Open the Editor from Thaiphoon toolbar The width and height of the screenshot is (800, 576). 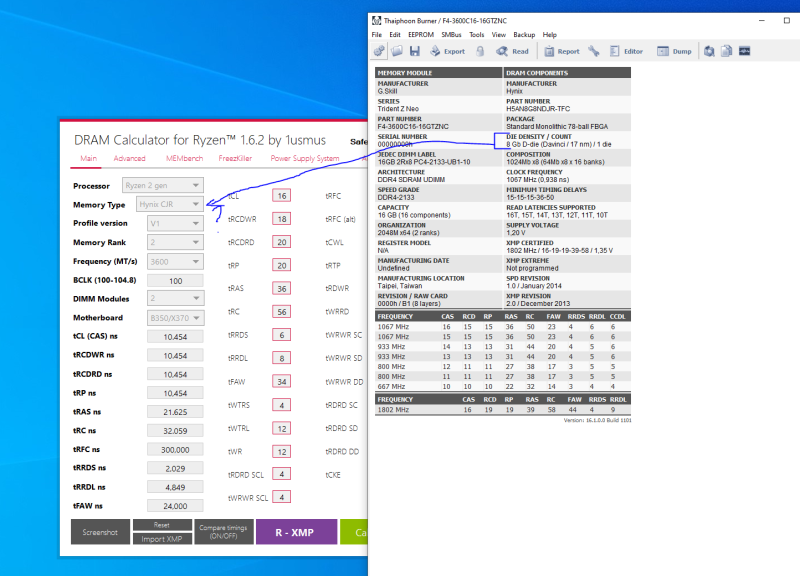[627, 51]
